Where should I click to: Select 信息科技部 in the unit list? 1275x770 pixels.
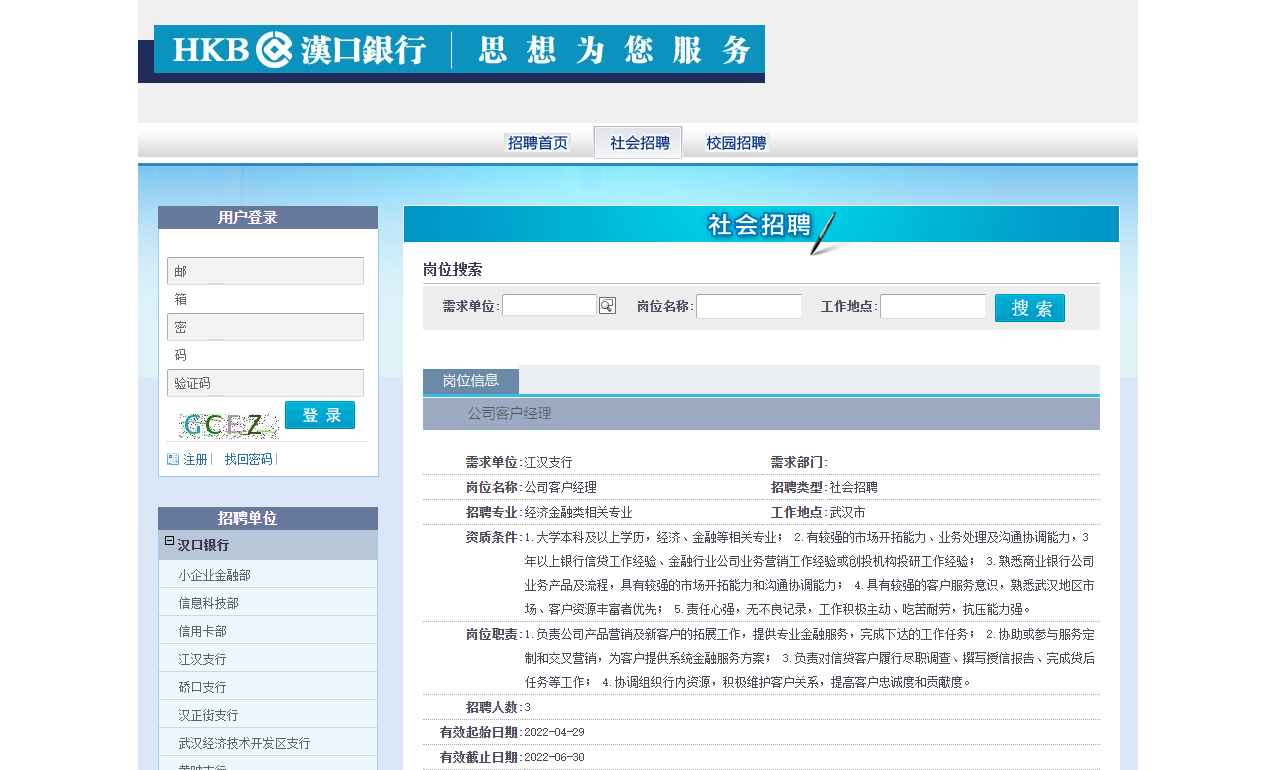coord(208,603)
